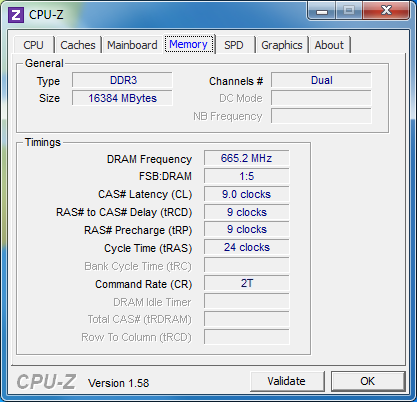
Task: Click the Cycle Time value 24 clocks
Action: pos(247,247)
